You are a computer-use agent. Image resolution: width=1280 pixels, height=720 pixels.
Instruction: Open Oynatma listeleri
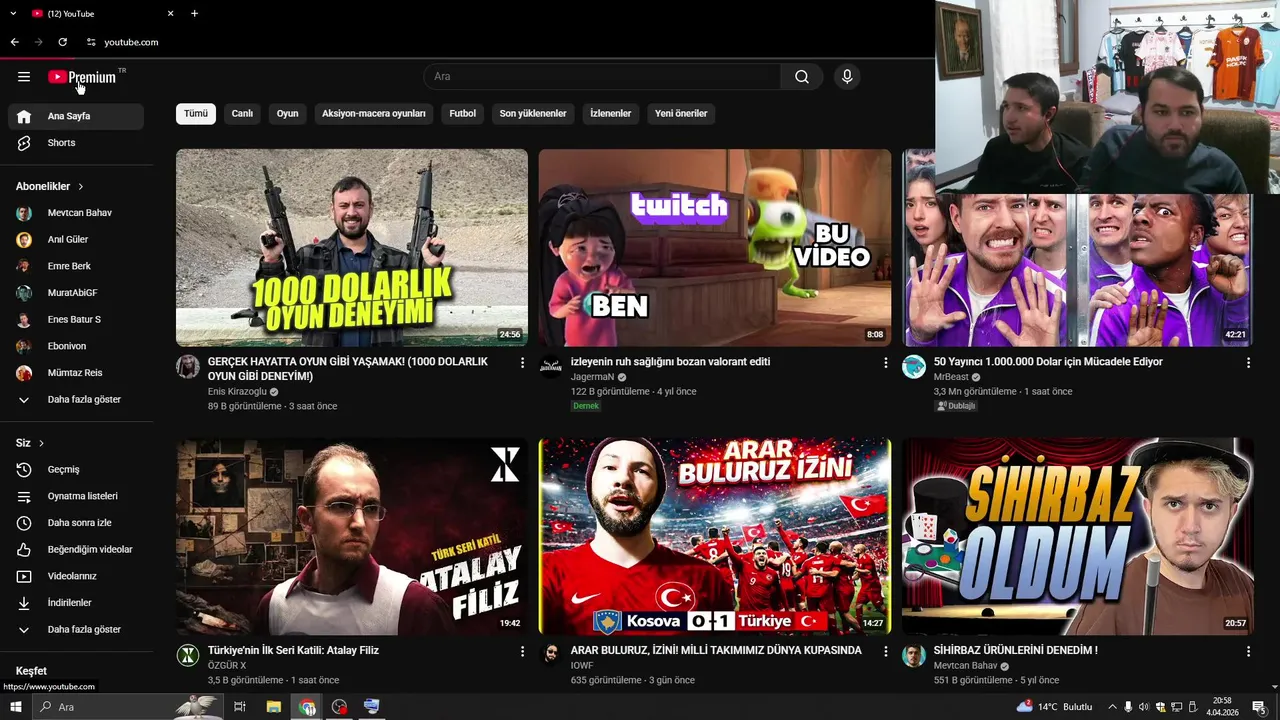point(76,496)
